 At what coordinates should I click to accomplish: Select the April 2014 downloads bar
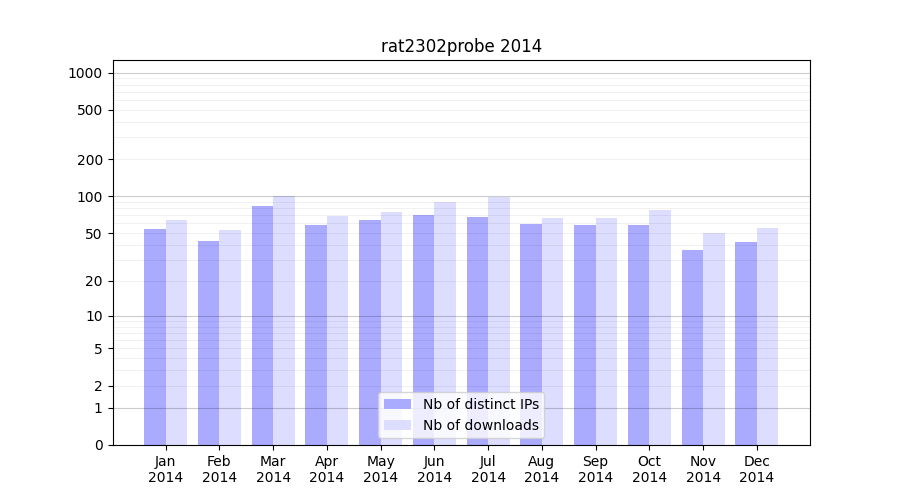pos(338,330)
